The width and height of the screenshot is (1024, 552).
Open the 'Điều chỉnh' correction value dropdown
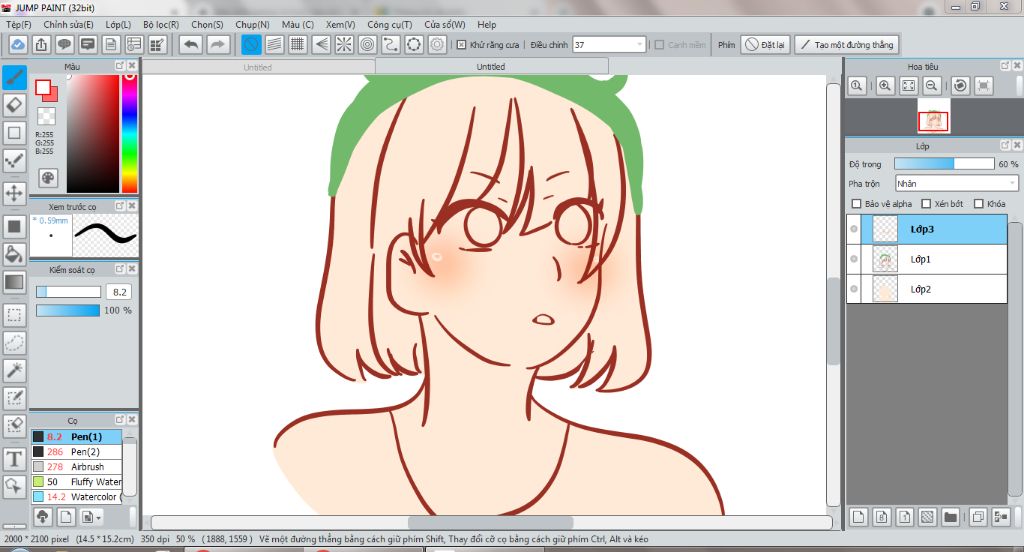pos(609,44)
